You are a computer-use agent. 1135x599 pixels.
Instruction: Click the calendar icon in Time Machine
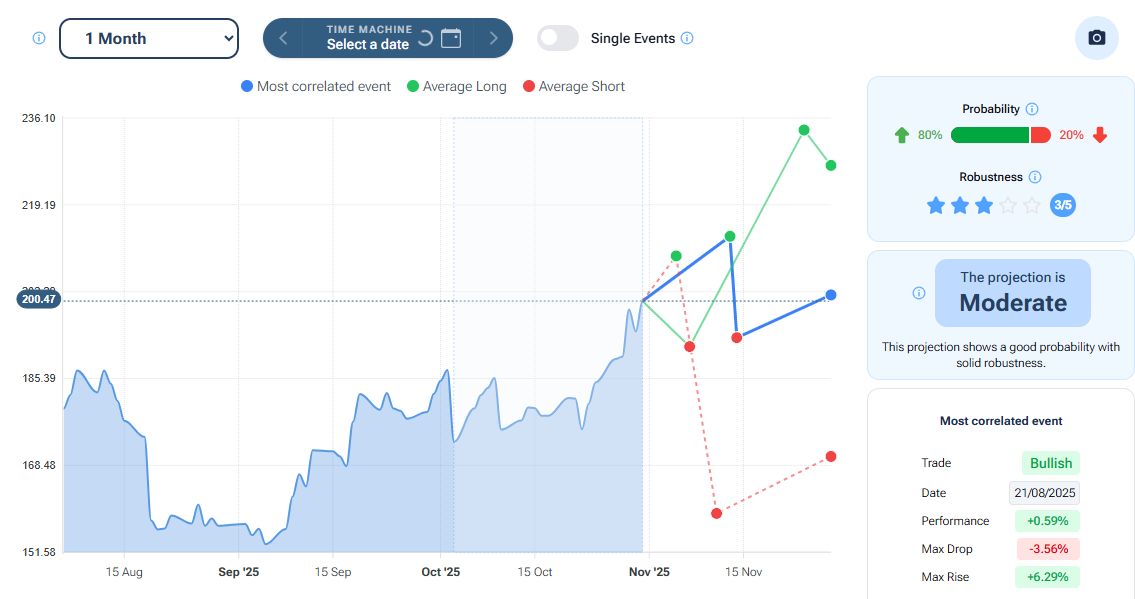pyautogui.click(x=451, y=39)
